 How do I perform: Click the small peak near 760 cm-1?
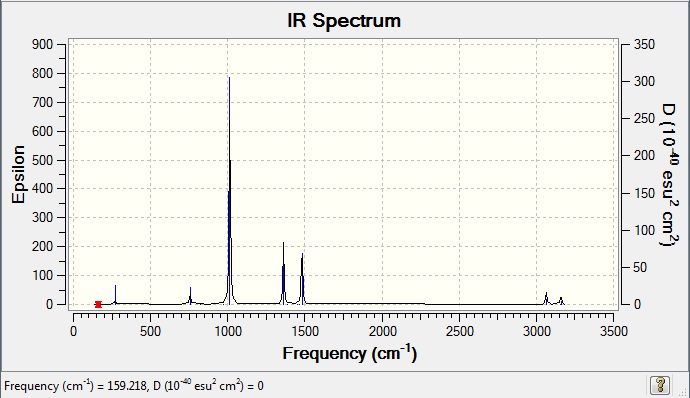pos(191,295)
